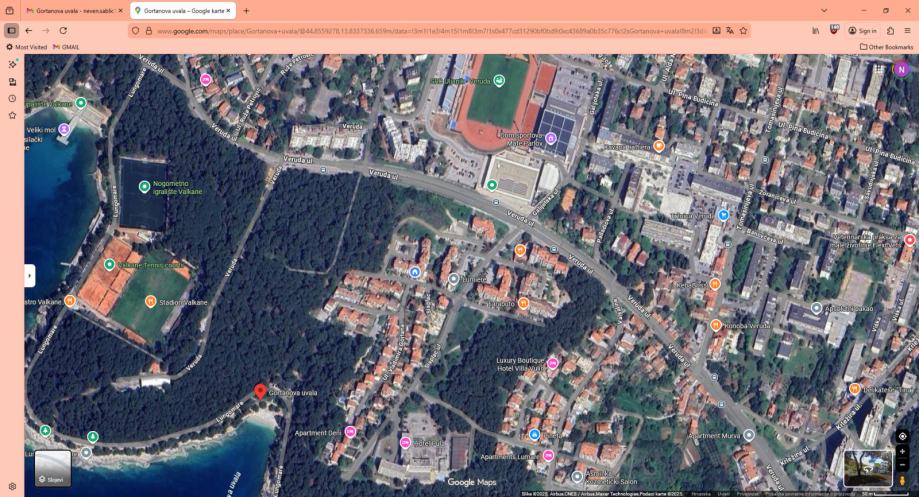This screenshot has width=919, height=497.
Task: Select the 'Gortanova uvala – Google karte' tab
Action: point(182,11)
